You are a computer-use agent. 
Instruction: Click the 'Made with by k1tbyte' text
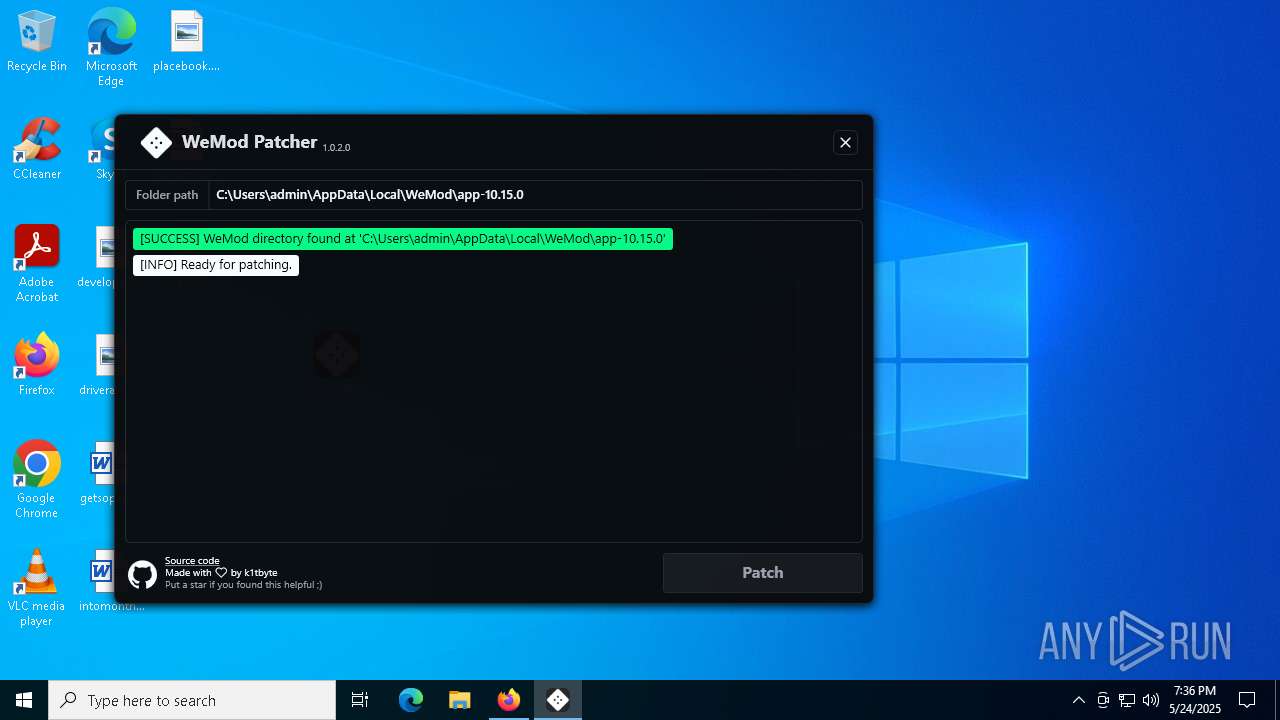(x=221, y=573)
